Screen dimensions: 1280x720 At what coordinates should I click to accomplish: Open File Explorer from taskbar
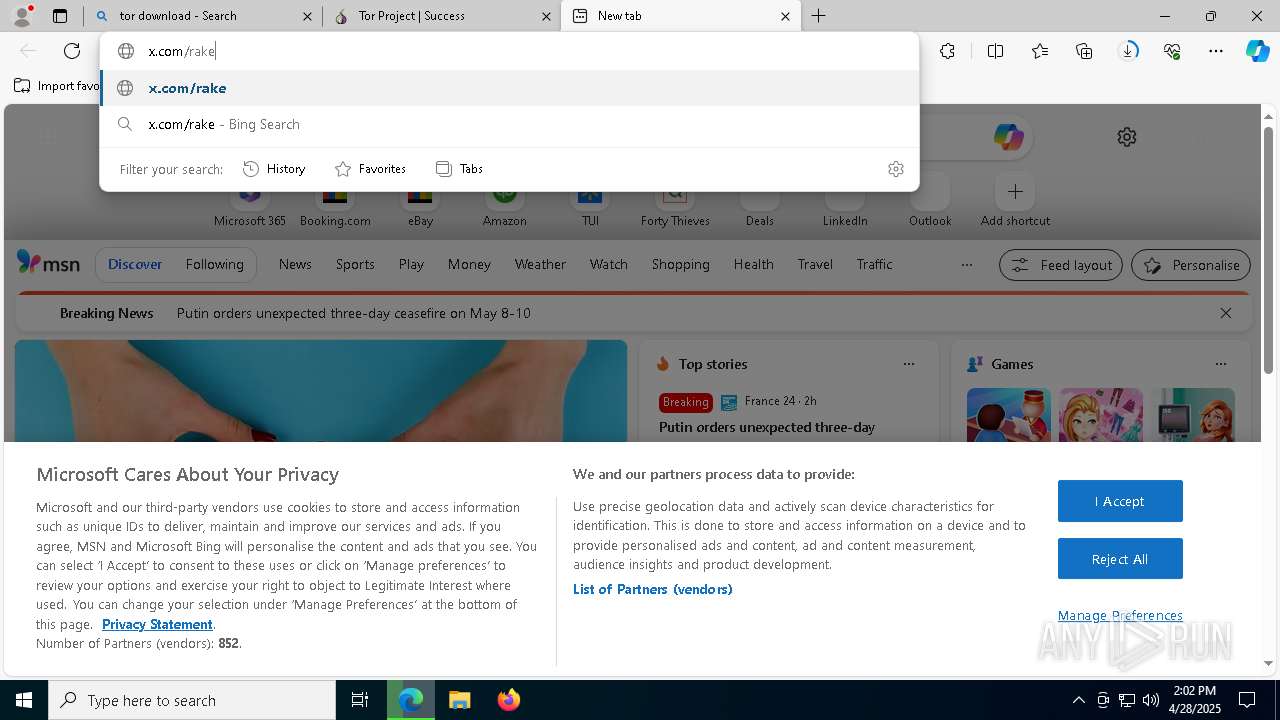pos(459,700)
